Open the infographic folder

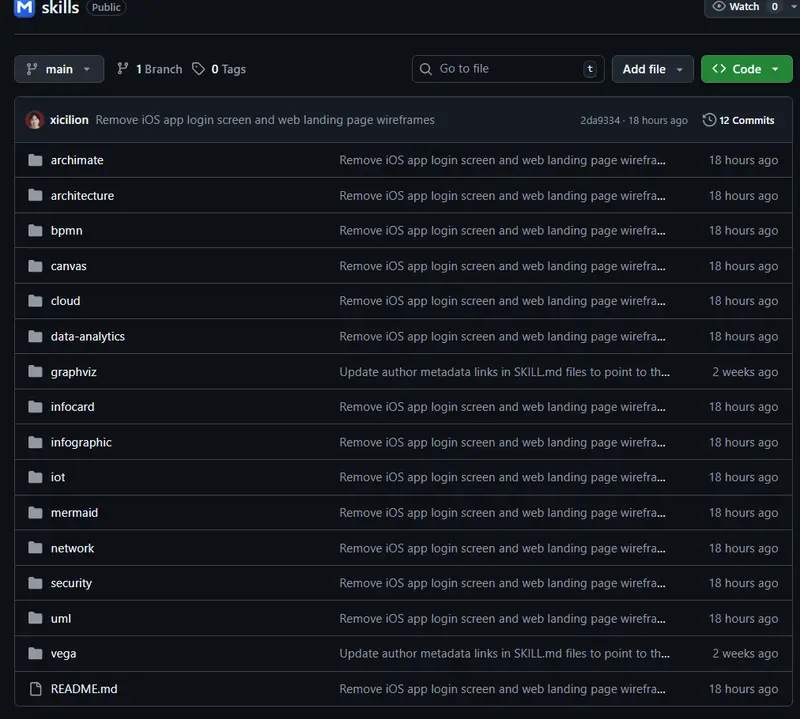coord(81,442)
